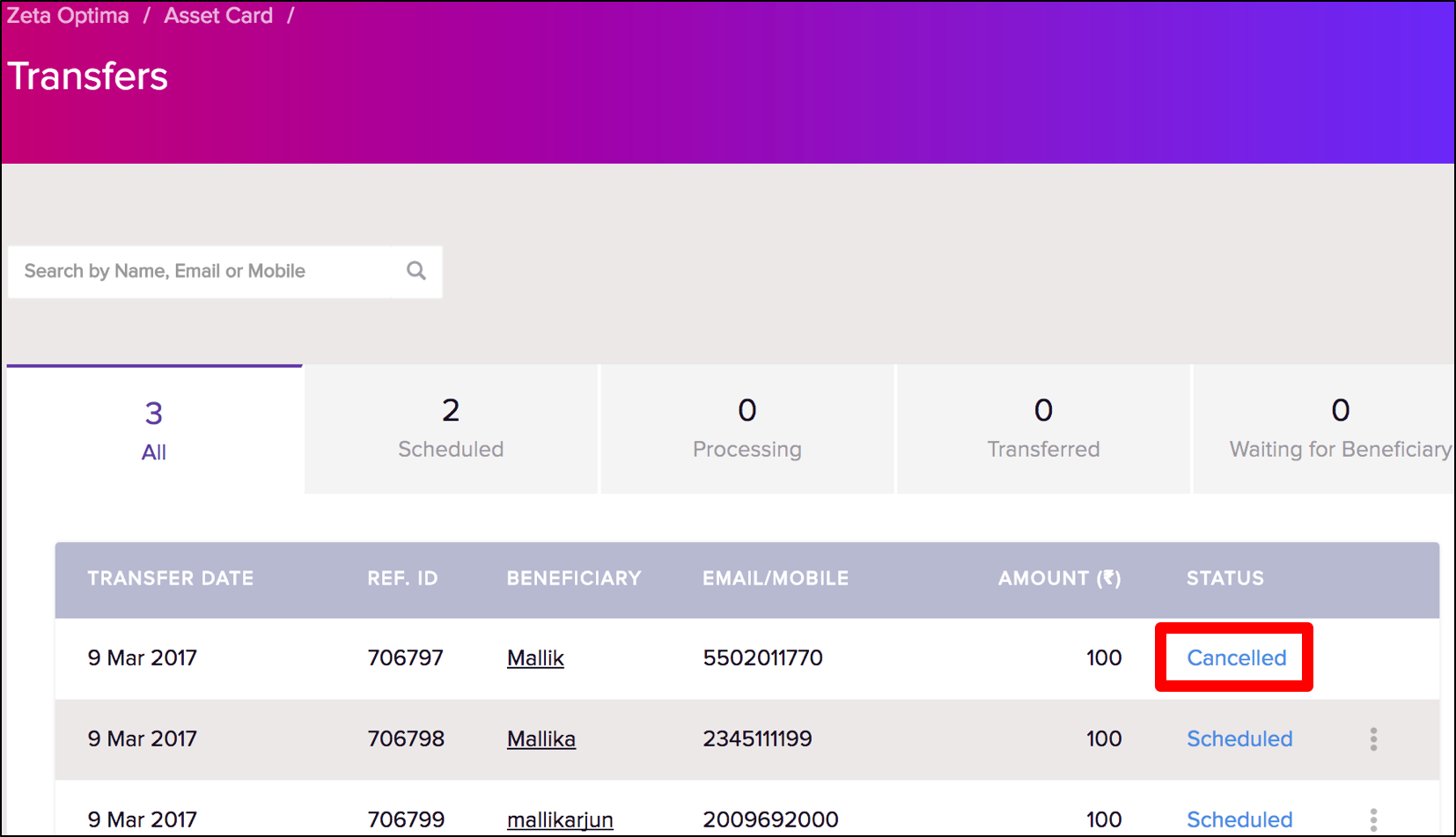Open beneficiary link Mallik

coord(535,658)
